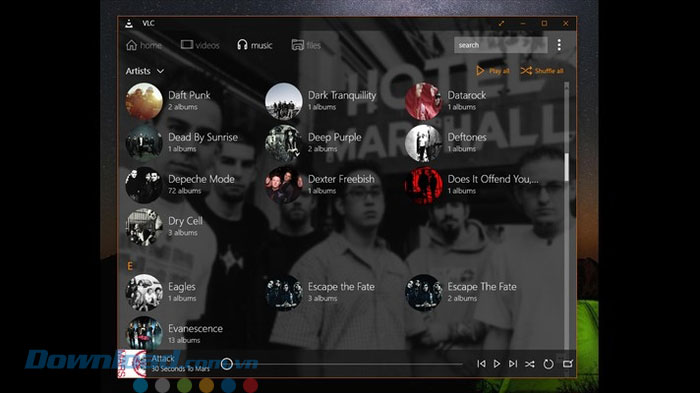Click the Attack now playing title
The image size is (700, 393).
coord(162,359)
